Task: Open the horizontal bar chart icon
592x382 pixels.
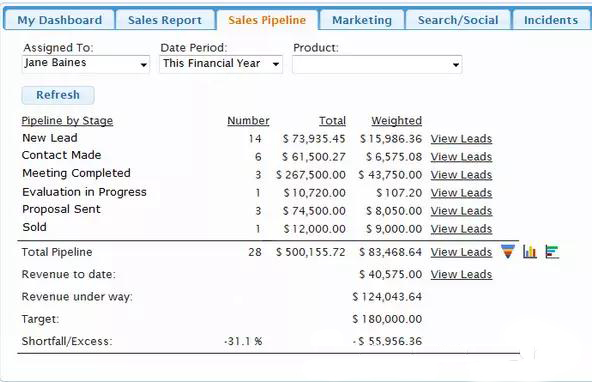Action: tap(552, 251)
